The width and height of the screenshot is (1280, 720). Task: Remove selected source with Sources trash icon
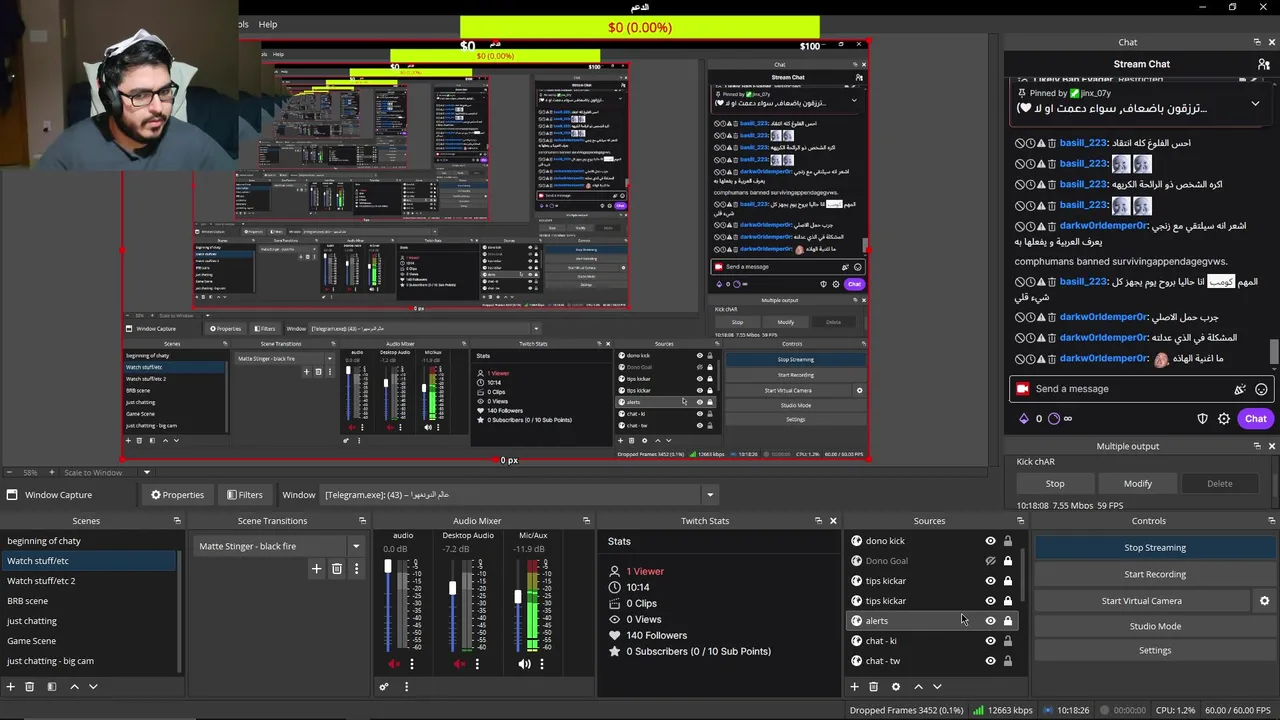[873, 687]
